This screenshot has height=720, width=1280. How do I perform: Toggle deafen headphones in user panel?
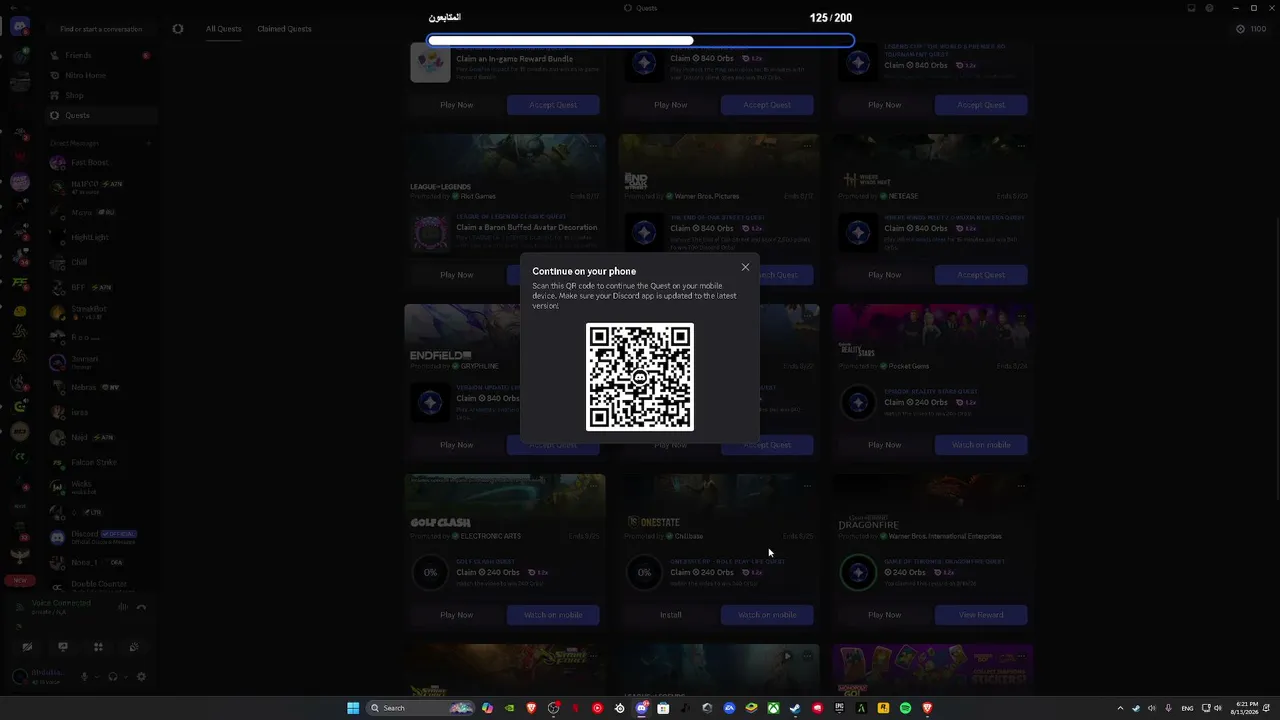coord(112,677)
